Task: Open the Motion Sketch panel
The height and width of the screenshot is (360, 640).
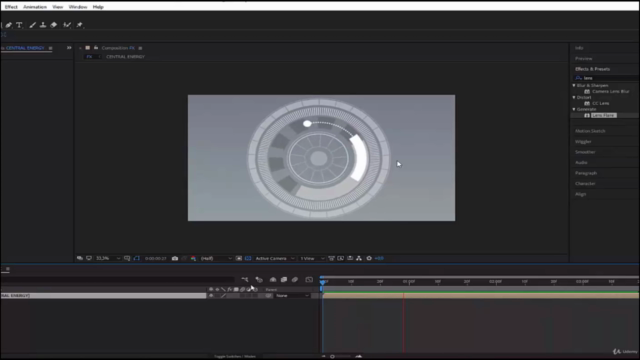Action: tap(590, 131)
